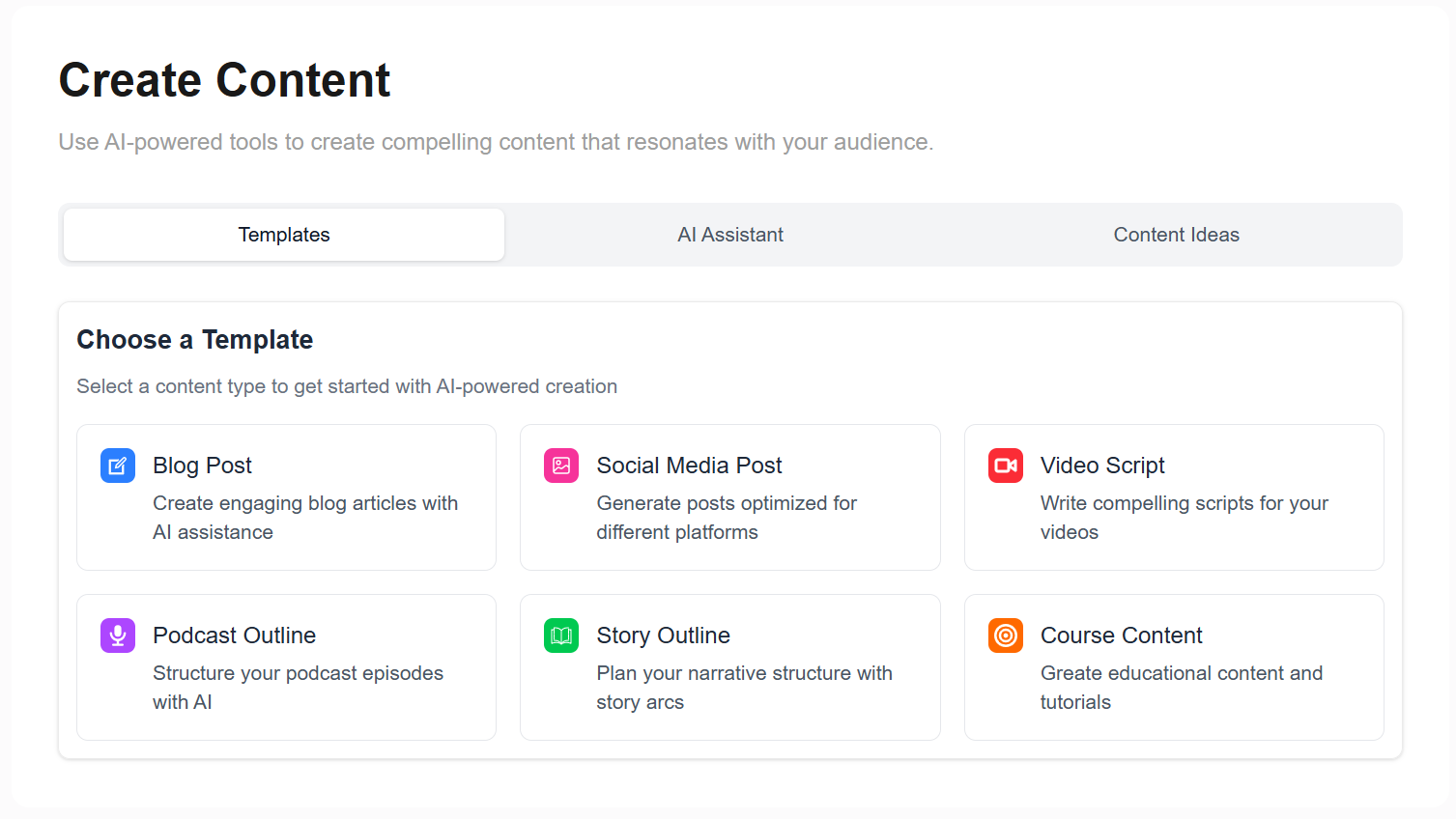Open the Content Ideas tab
Screen dimensions: 1456x819
(x=1177, y=235)
